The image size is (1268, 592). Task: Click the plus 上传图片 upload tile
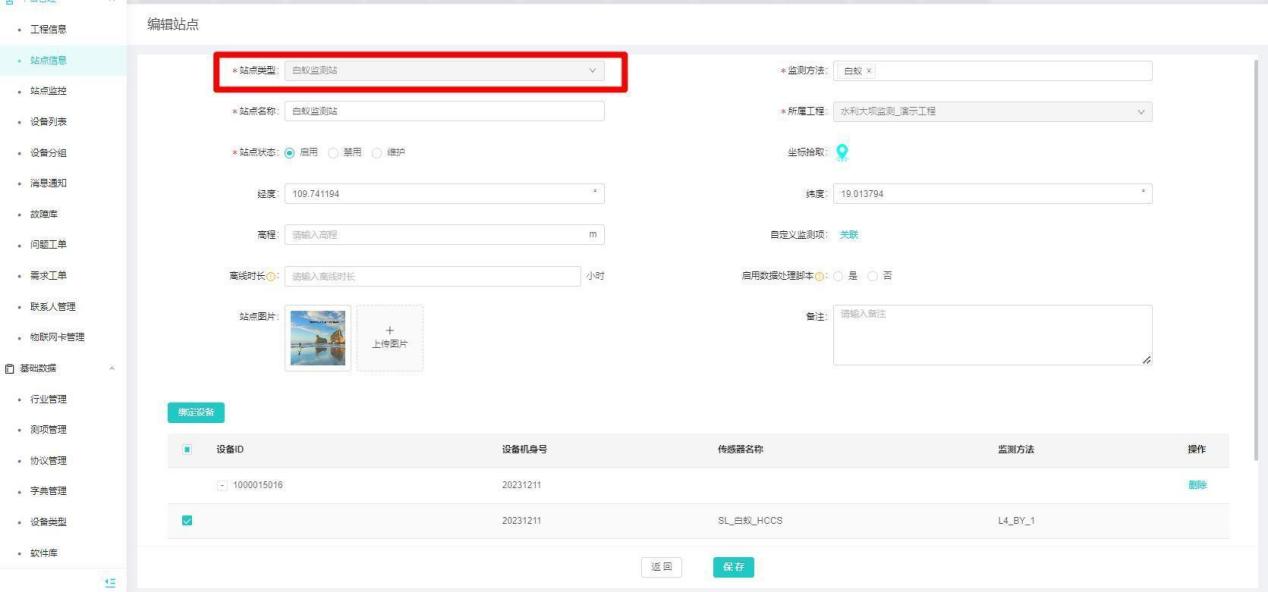(x=390, y=338)
